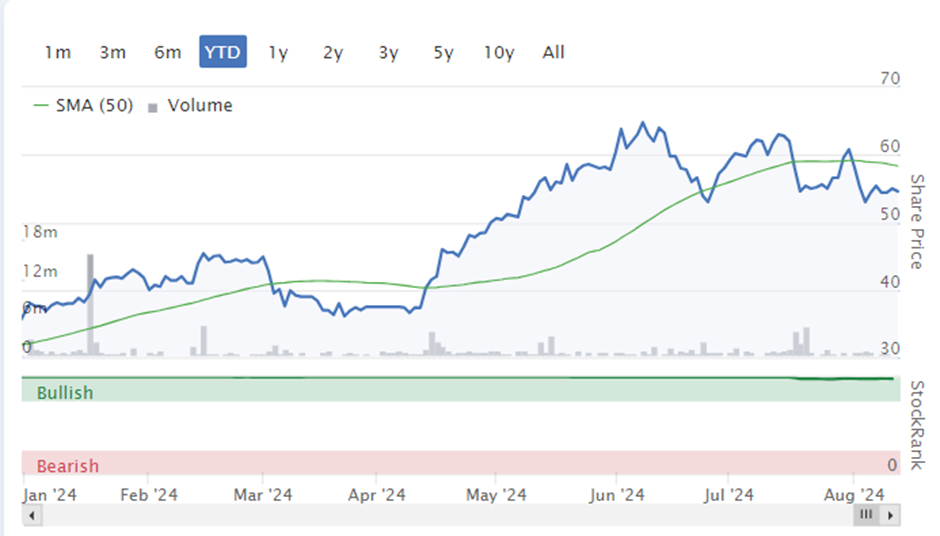Image resolution: width=940 pixels, height=536 pixels.
Task: Click the 12m volume axis value
Action: pyautogui.click(x=40, y=272)
